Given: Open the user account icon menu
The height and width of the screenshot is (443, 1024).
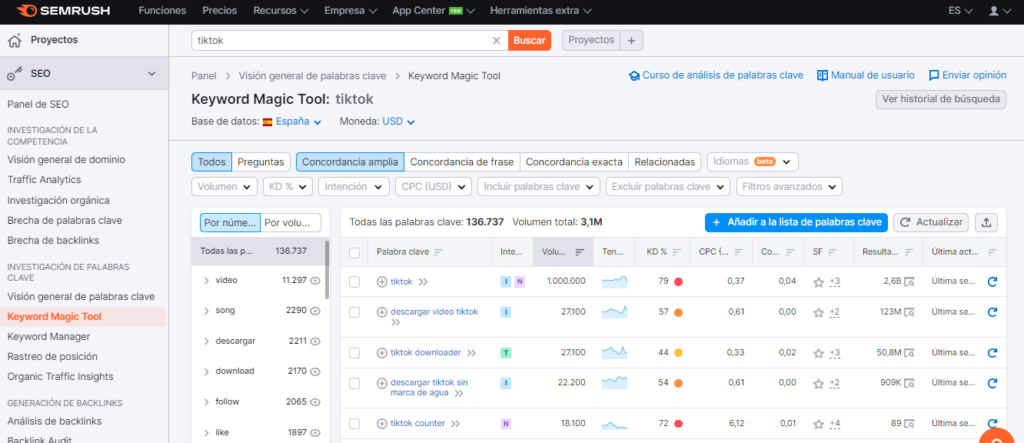Looking at the screenshot, I should pyautogui.click(x=999, y=11).
